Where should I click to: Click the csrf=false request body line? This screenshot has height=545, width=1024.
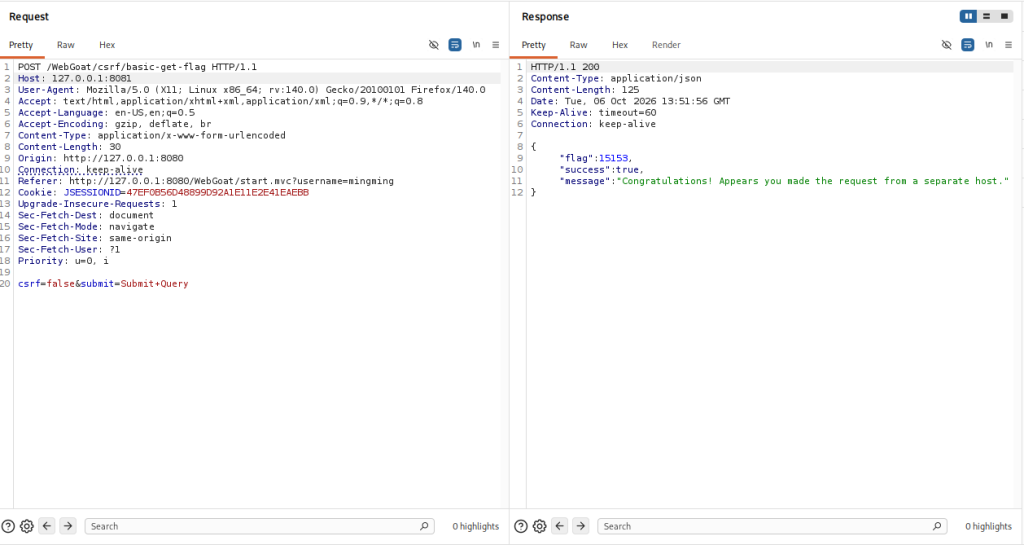(103, 284)
